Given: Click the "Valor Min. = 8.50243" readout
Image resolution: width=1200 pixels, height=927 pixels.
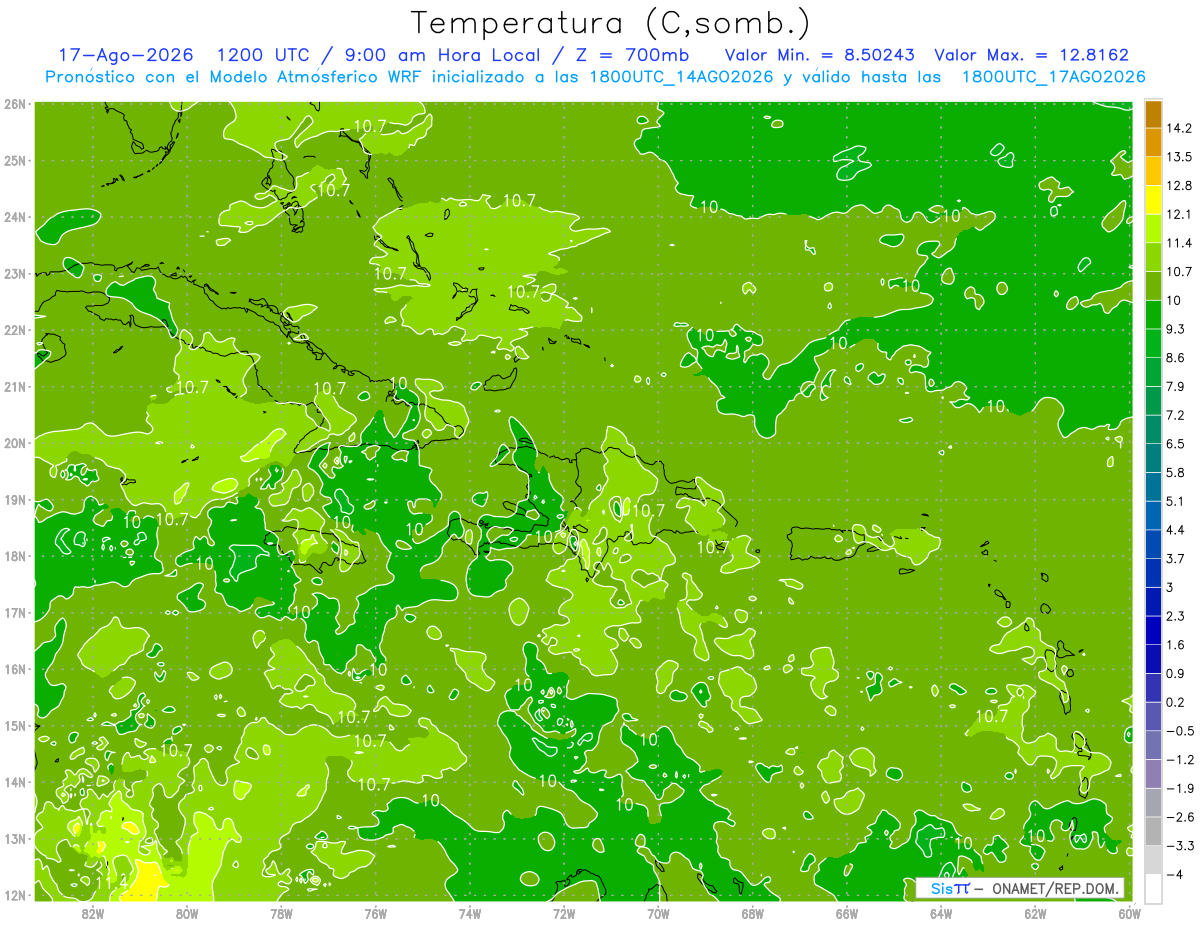Looking at the screenshot, I should [x=818, y=55].
